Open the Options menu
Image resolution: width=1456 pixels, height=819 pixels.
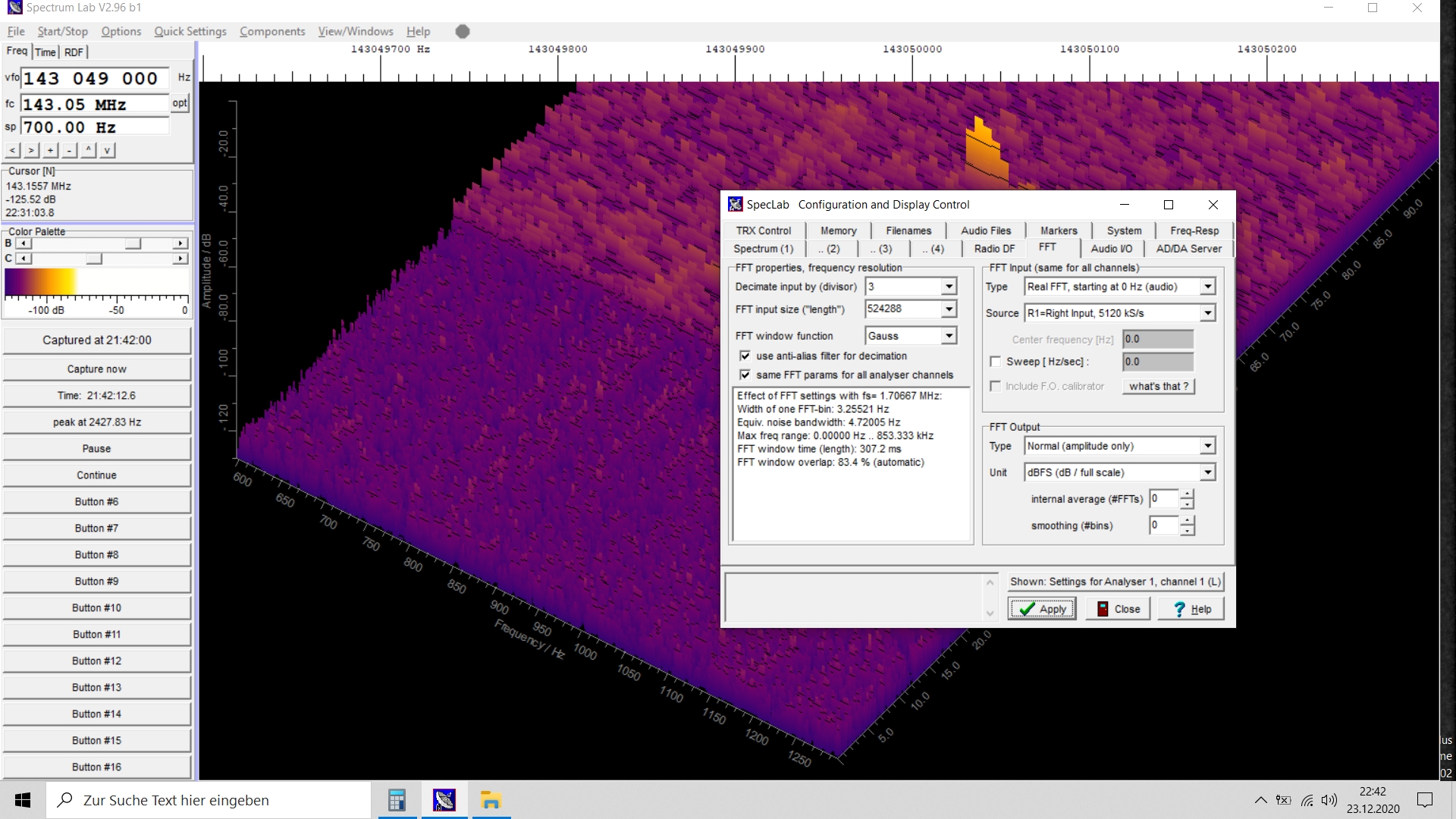pyautogui.click(x=121, y=31)
